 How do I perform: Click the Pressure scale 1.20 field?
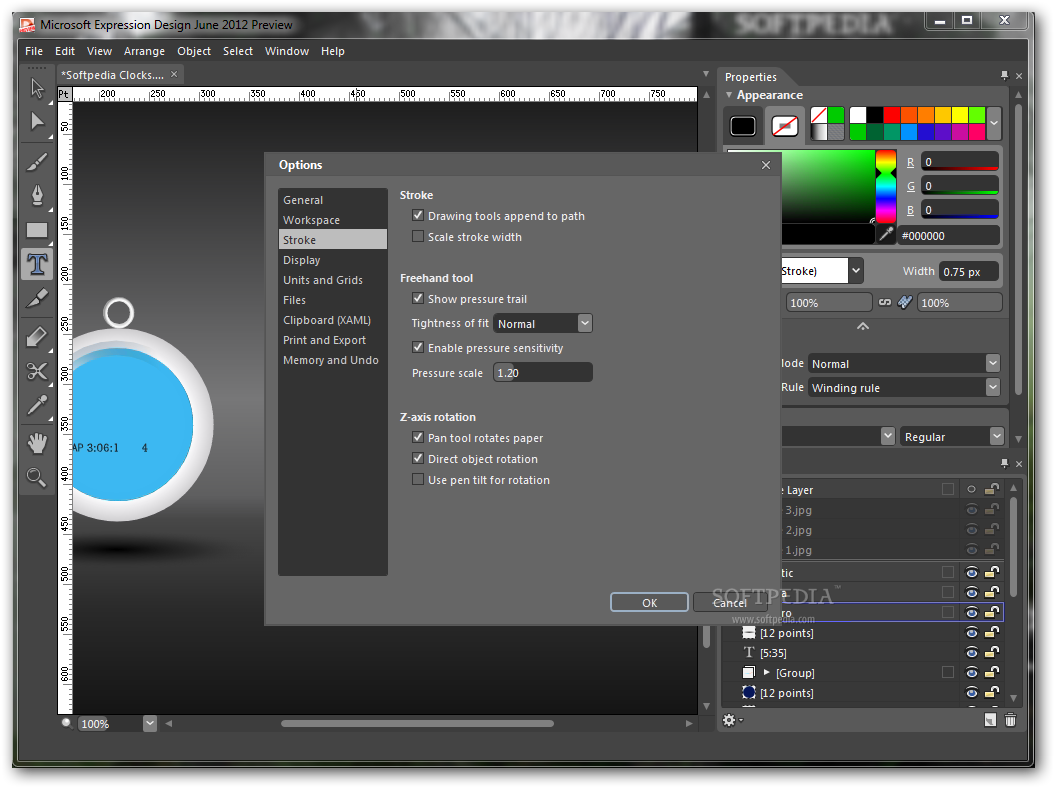coord(542,372)
